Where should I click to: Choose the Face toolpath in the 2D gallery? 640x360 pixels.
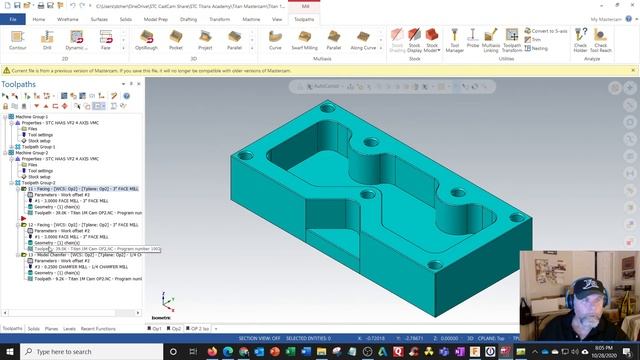(106, 40)
